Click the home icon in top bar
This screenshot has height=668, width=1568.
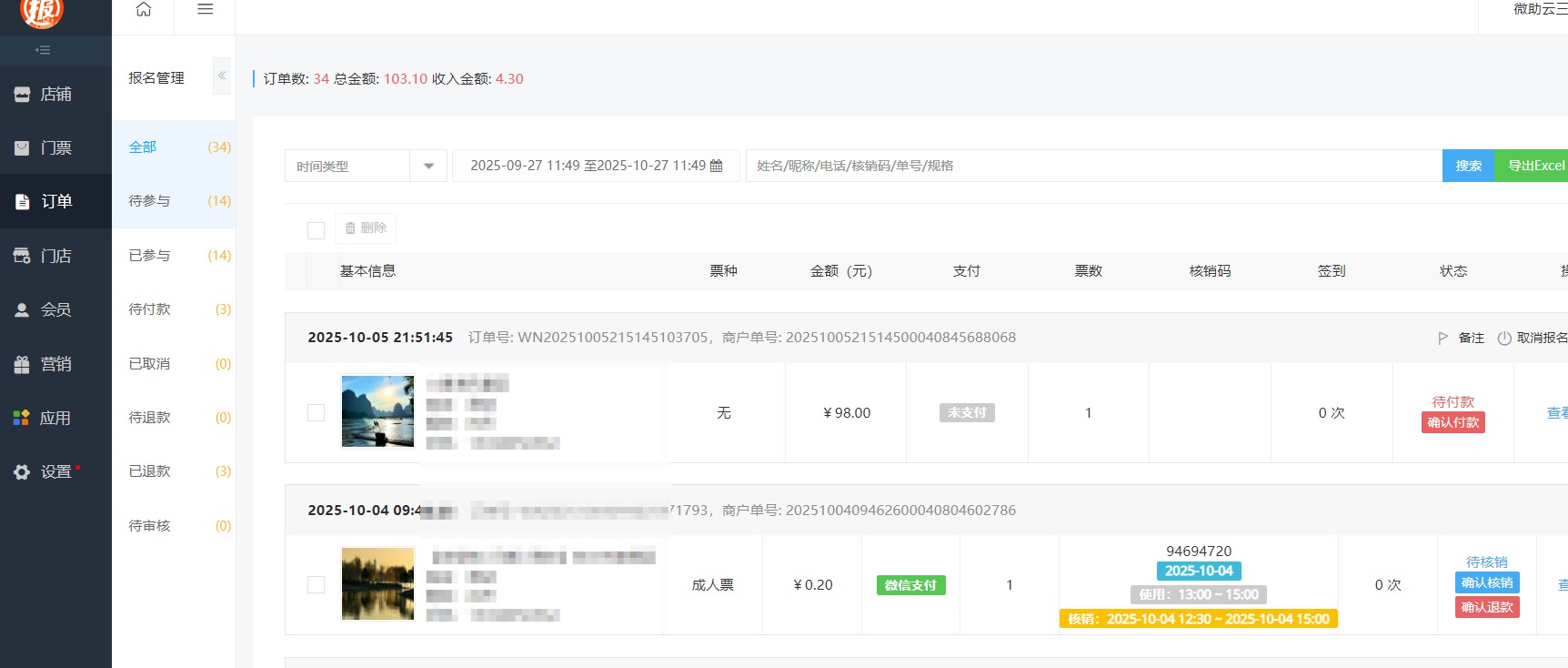pos(143,10)
